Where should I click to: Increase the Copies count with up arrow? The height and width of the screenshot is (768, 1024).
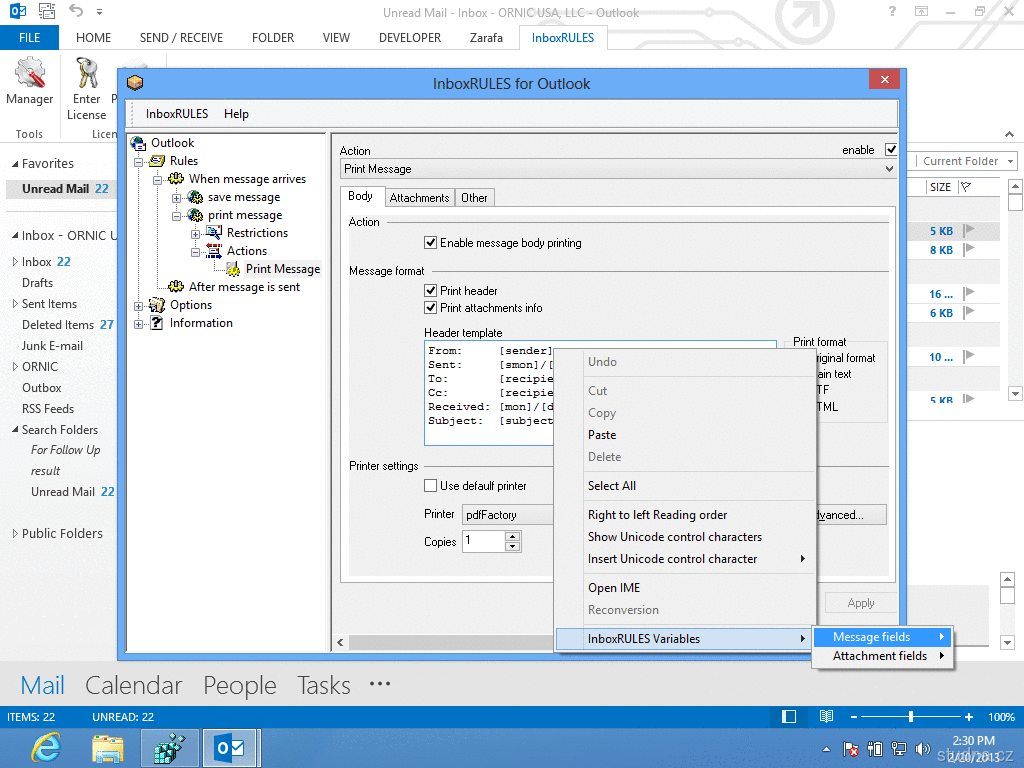tap(512, 536)
